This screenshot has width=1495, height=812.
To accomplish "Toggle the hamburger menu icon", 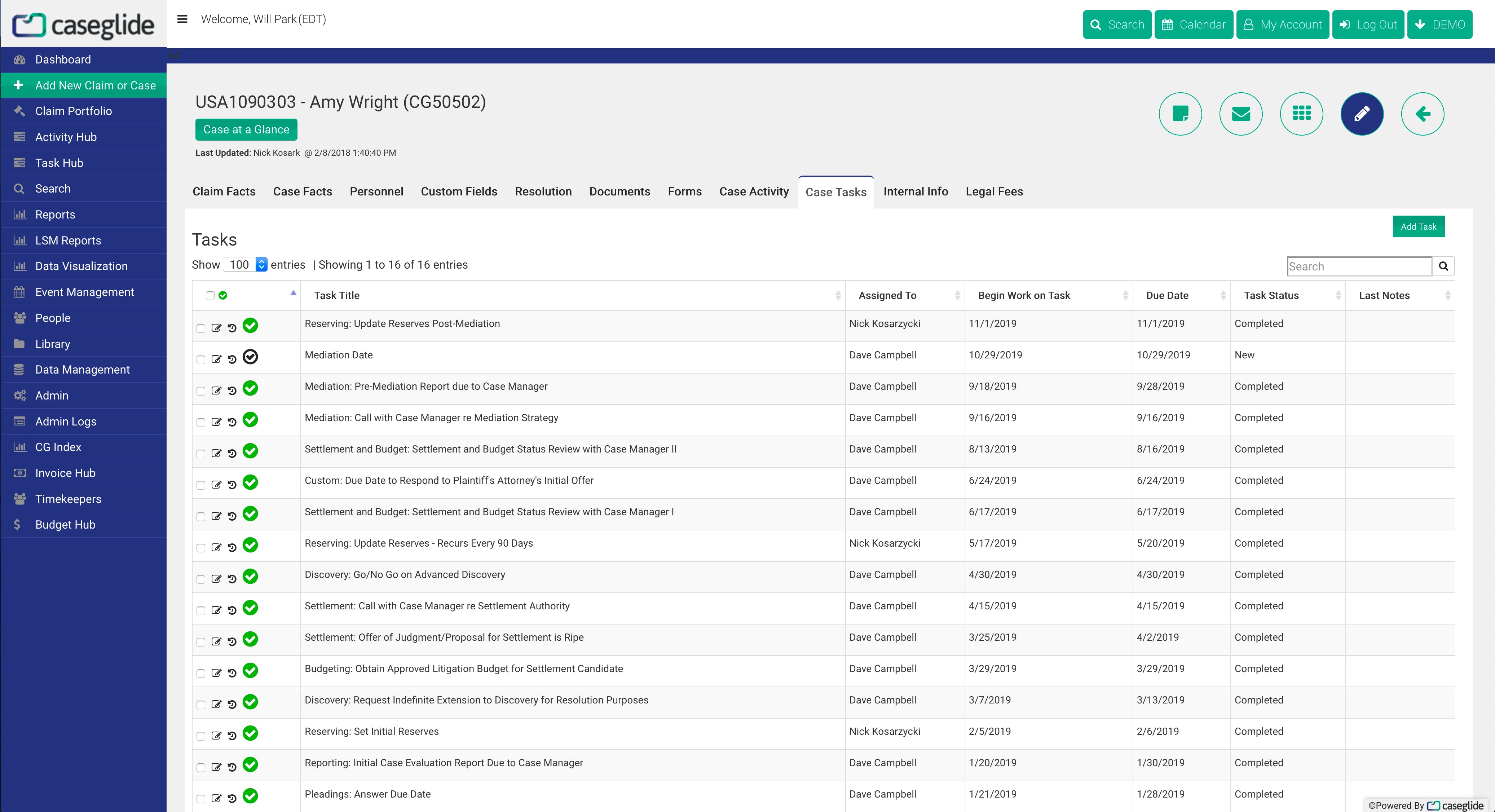I will 182,19.
